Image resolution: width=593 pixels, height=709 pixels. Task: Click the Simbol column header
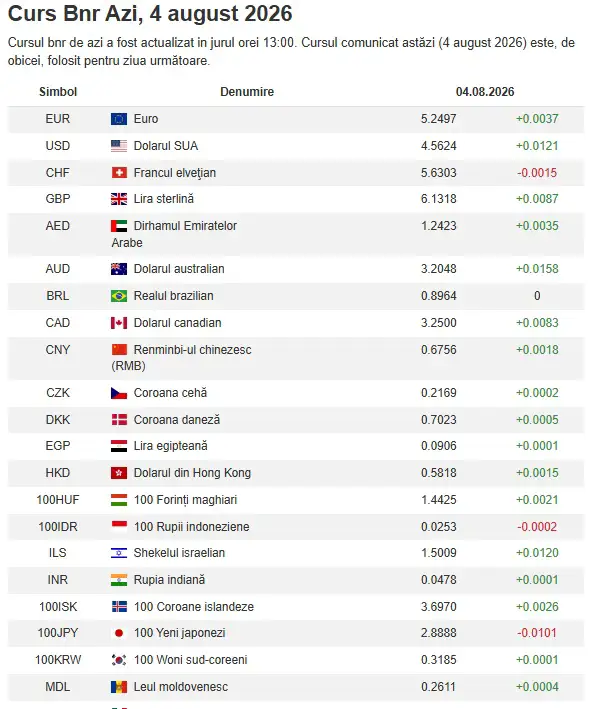[58, 92]
